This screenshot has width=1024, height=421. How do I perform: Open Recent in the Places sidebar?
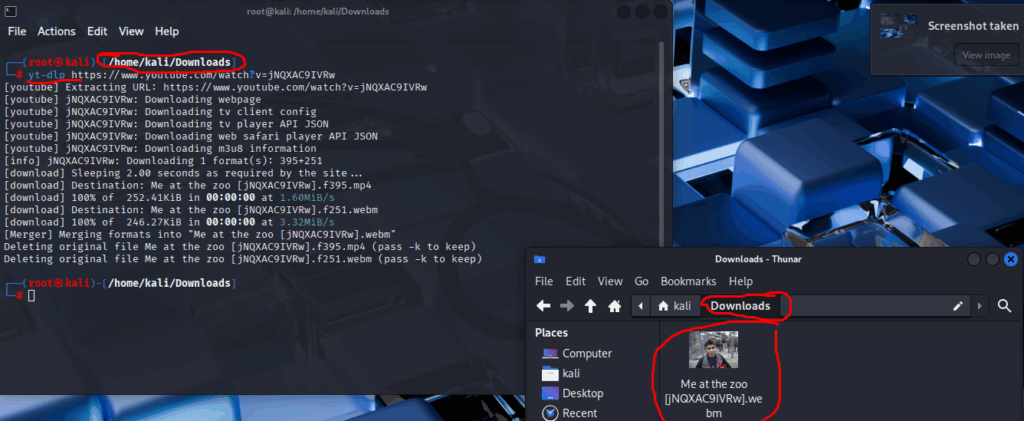580,413
